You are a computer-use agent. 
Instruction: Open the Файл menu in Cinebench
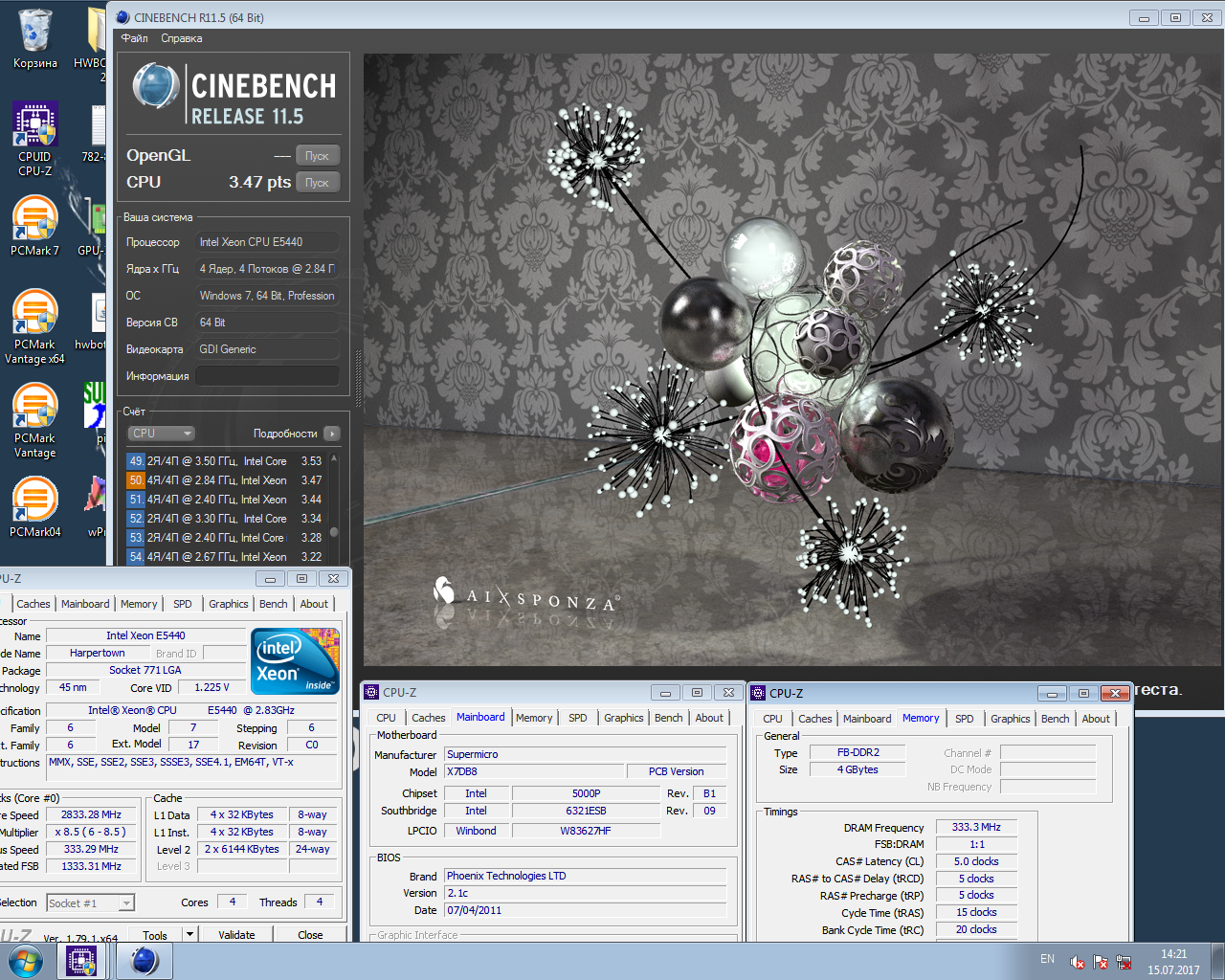(x=134, y=38)
